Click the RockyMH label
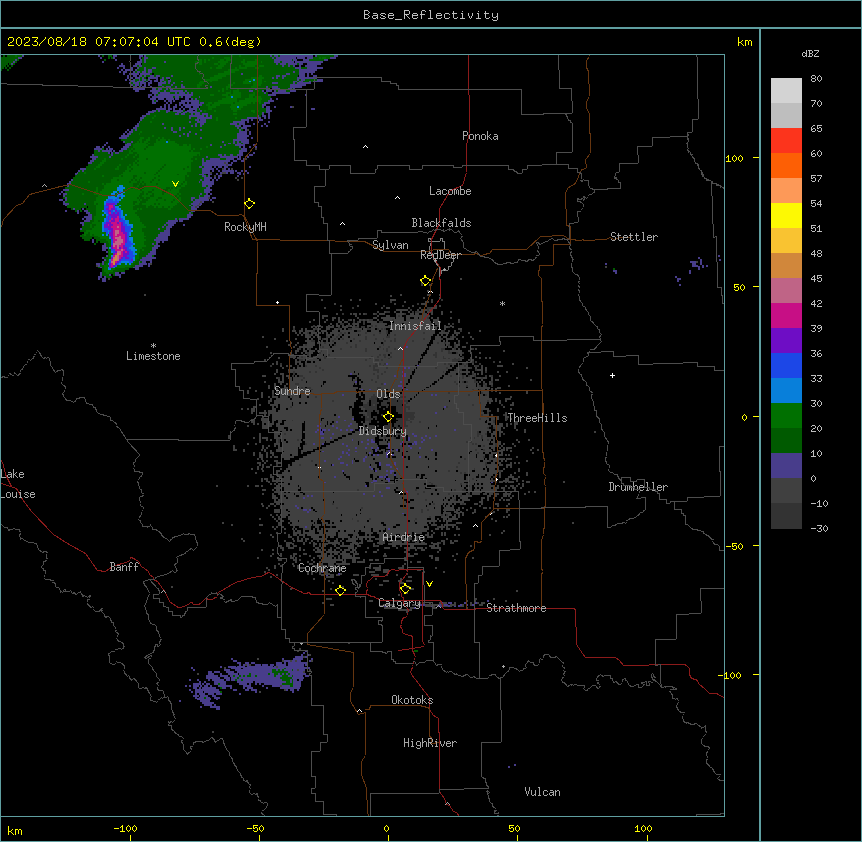Screen dimensions: 862x842 tap(245, 227)
